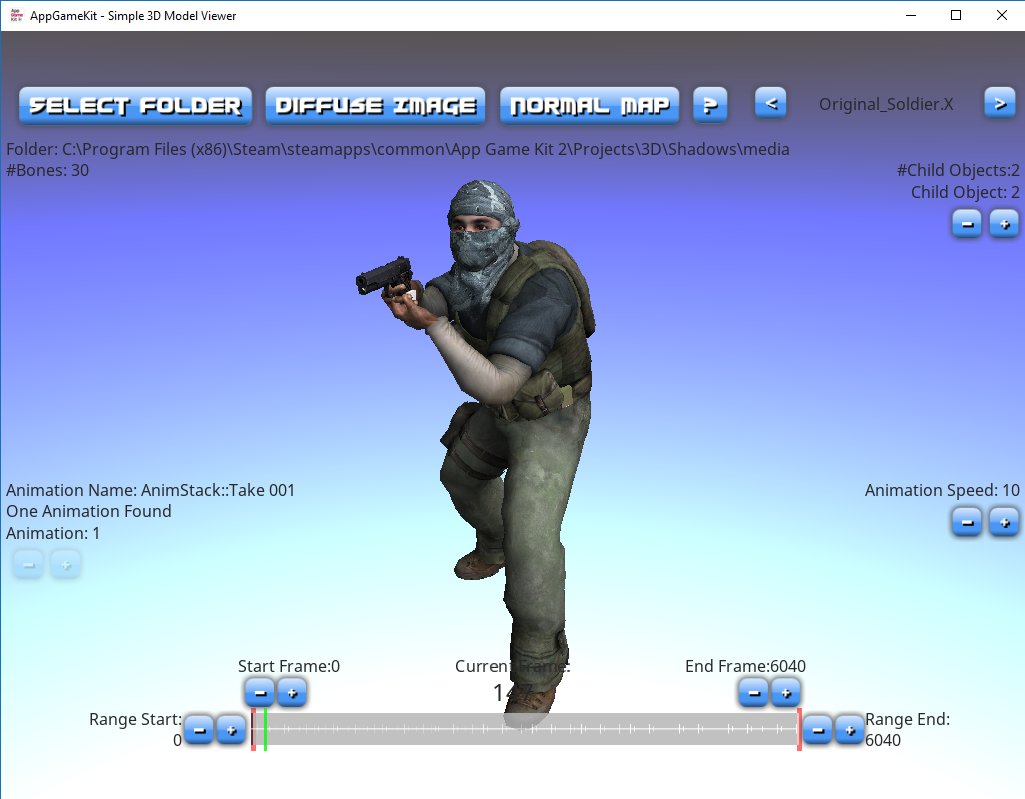Click the red start marker on timeline

tap(253, 730)
